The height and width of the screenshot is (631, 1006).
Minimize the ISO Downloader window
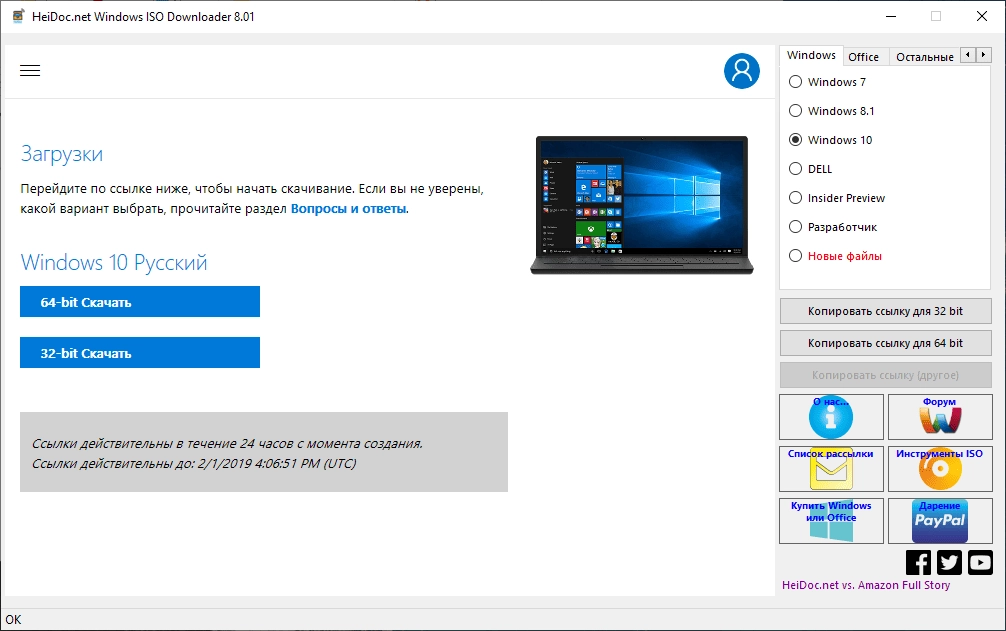coord(891,17)
